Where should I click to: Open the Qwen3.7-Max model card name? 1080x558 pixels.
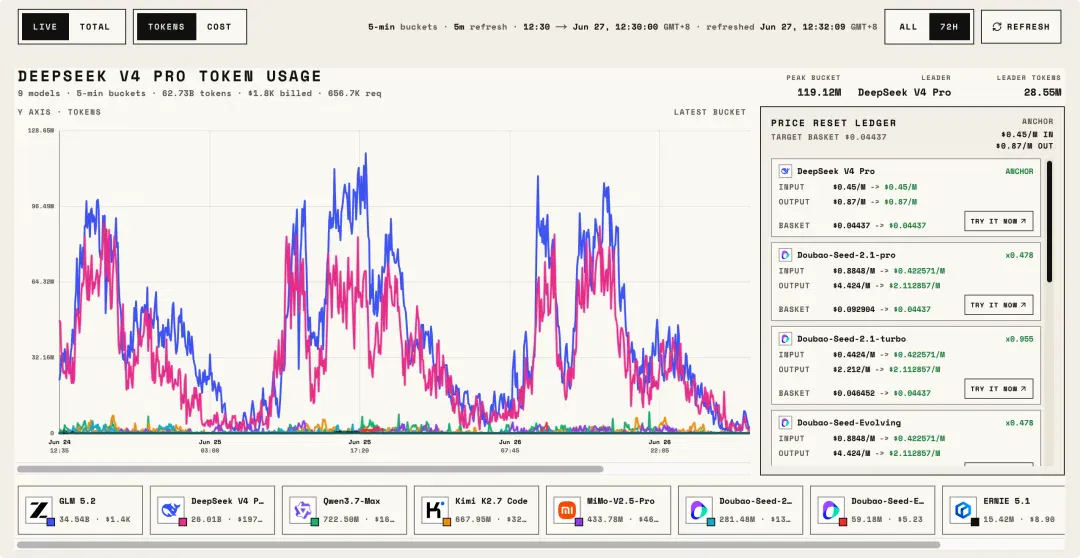351,502
